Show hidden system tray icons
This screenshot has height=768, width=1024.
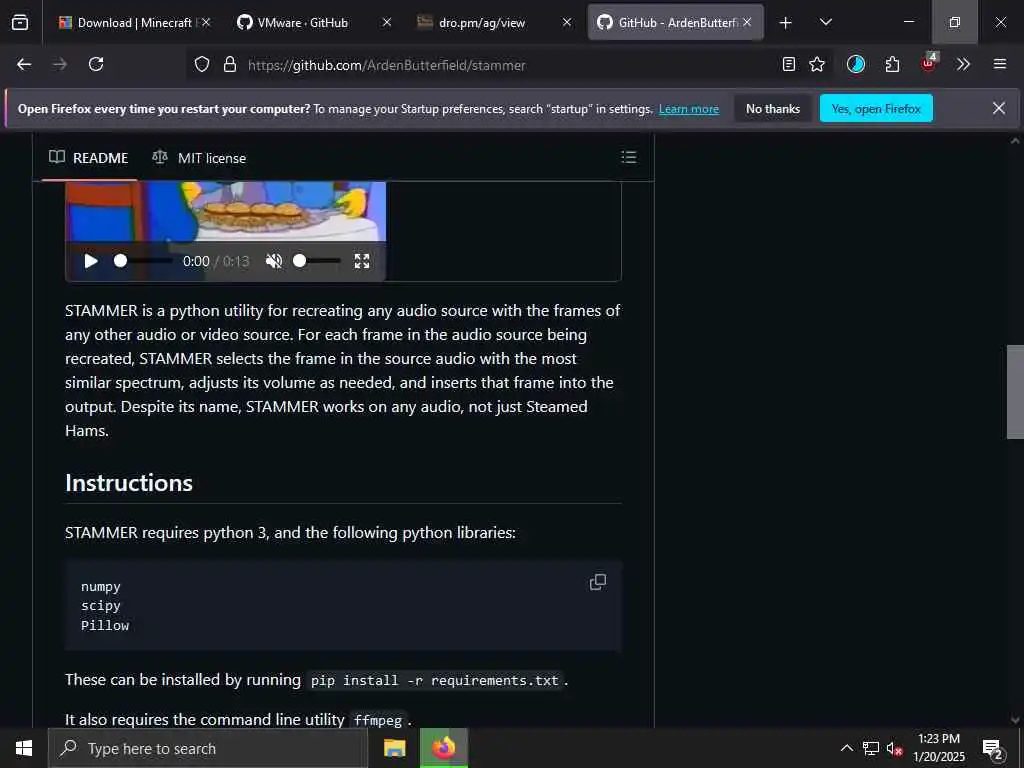point(846,748)
